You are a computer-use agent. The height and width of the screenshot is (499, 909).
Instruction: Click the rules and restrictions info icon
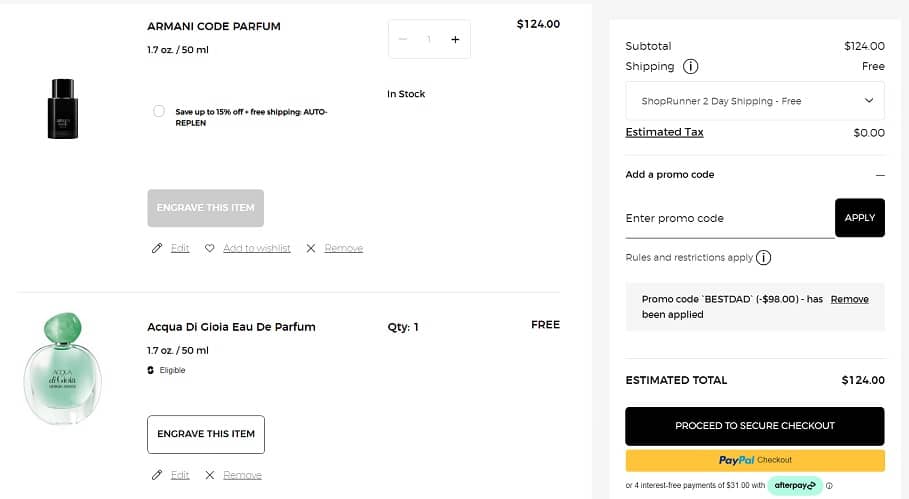[764, 258]
